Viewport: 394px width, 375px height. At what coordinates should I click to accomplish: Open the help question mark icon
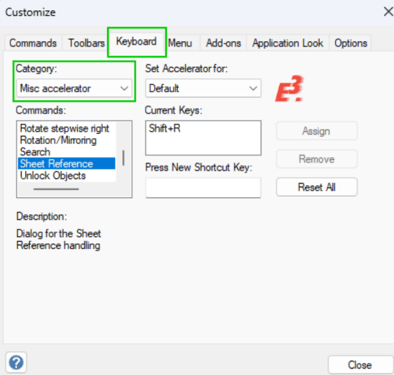click(16, 362)
